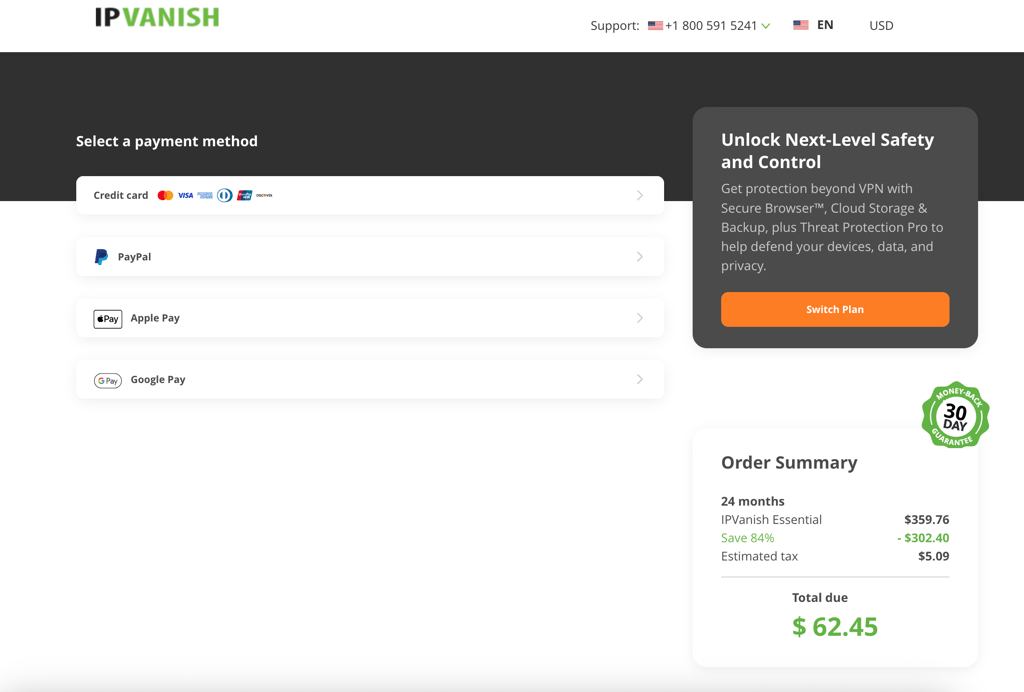The width and height of the screenshot is (1024, 692).
Task: Click the Select a payment method heading
Action: coord(167,141)
